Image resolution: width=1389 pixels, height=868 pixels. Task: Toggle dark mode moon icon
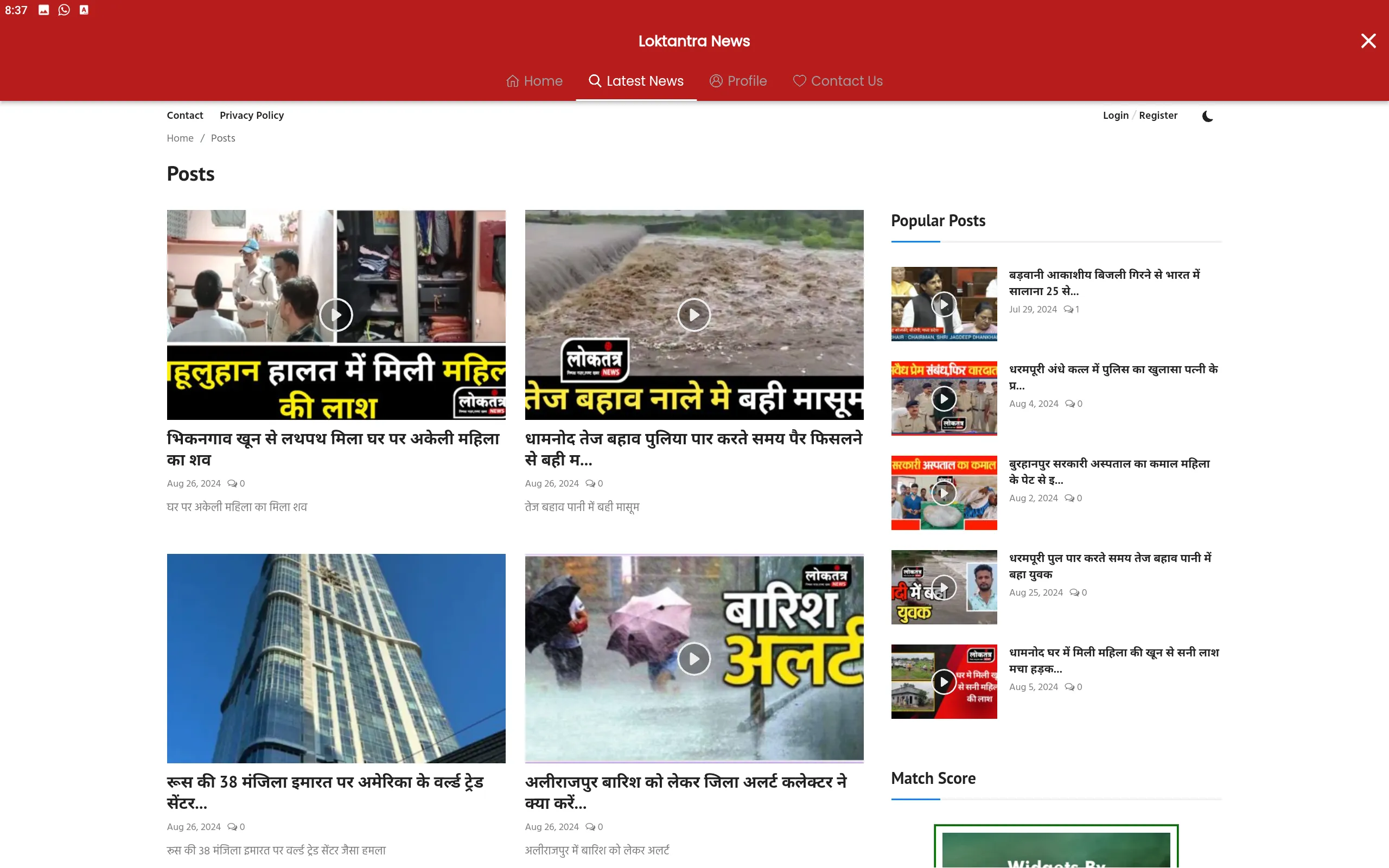[1207, 116]
